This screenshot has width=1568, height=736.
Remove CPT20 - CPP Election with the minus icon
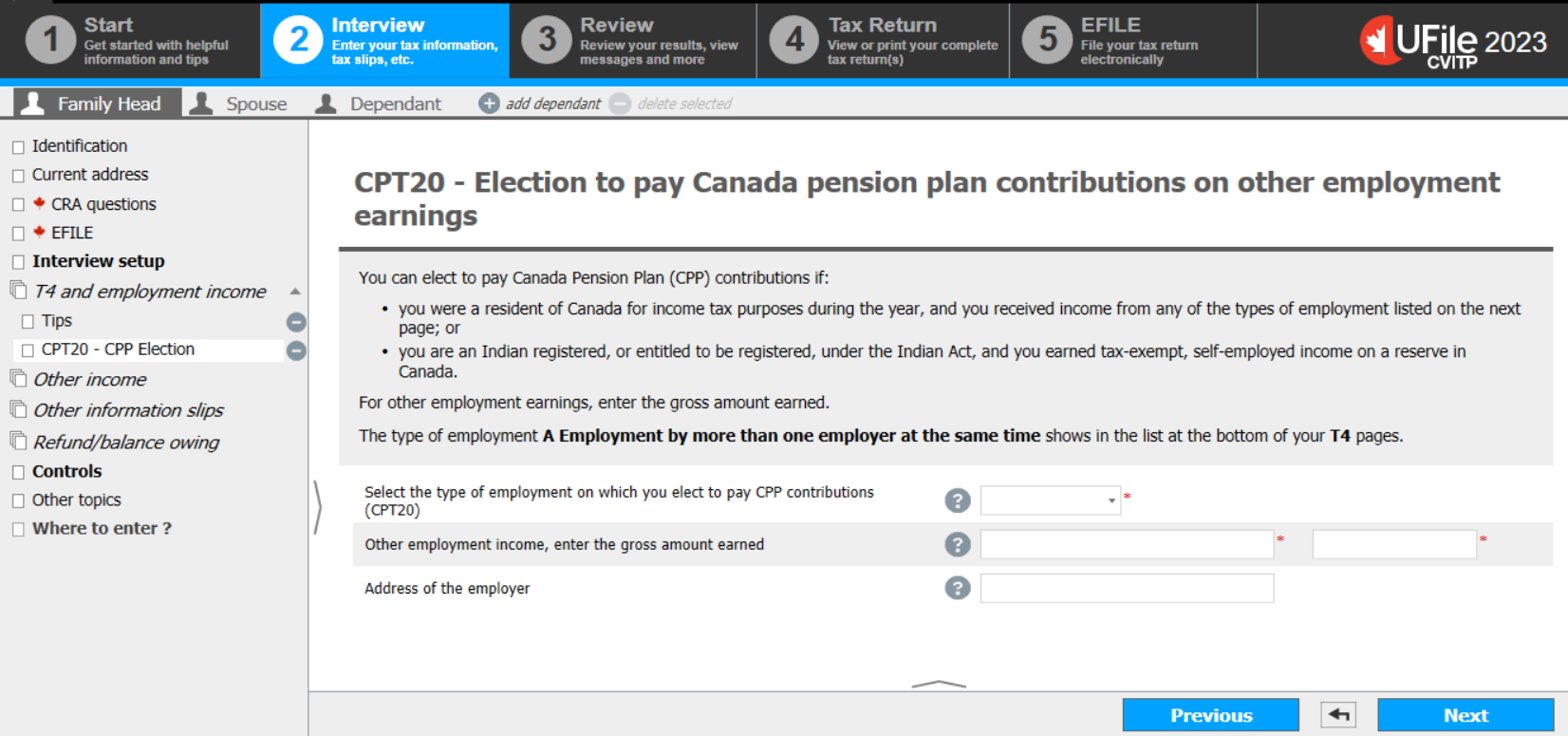click(296, 350)
